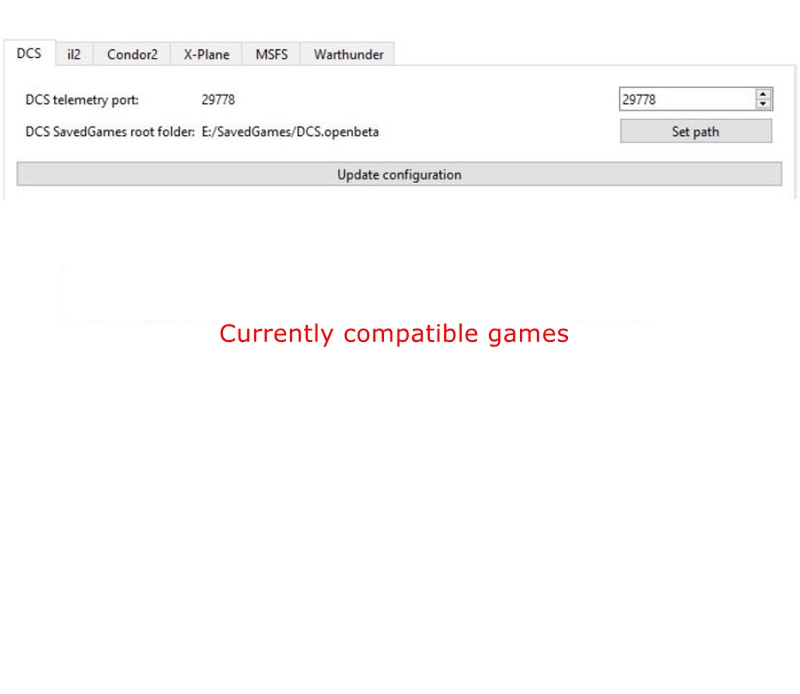
Task: Select the DCS tab
Action: pos(29,54)
